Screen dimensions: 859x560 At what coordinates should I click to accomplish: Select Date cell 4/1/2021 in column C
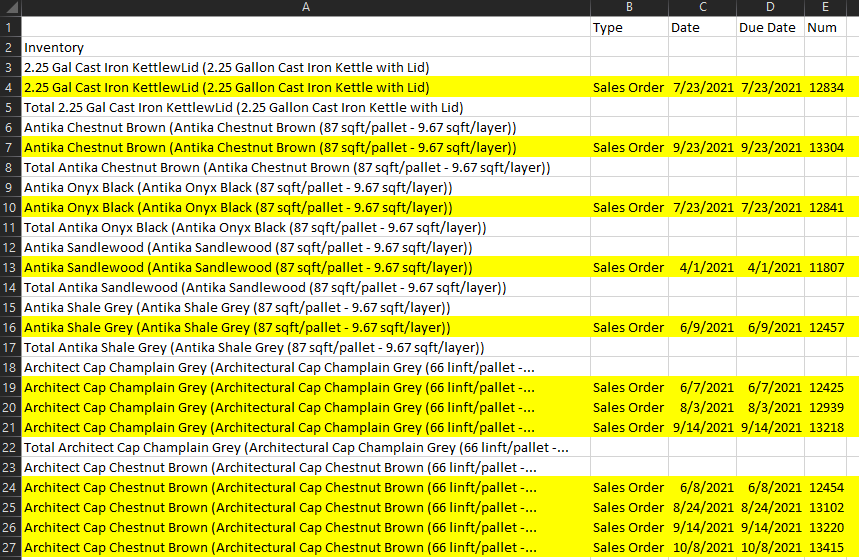pos(702,267)
